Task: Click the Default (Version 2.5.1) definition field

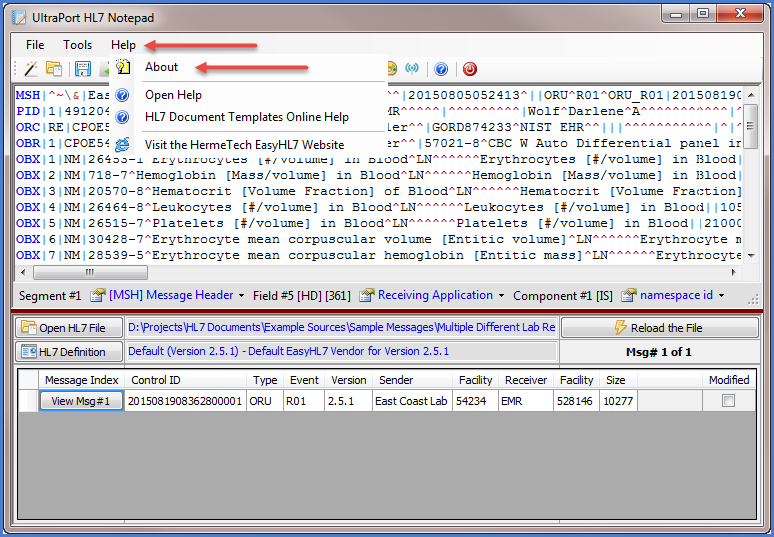Action: point(342,351)
